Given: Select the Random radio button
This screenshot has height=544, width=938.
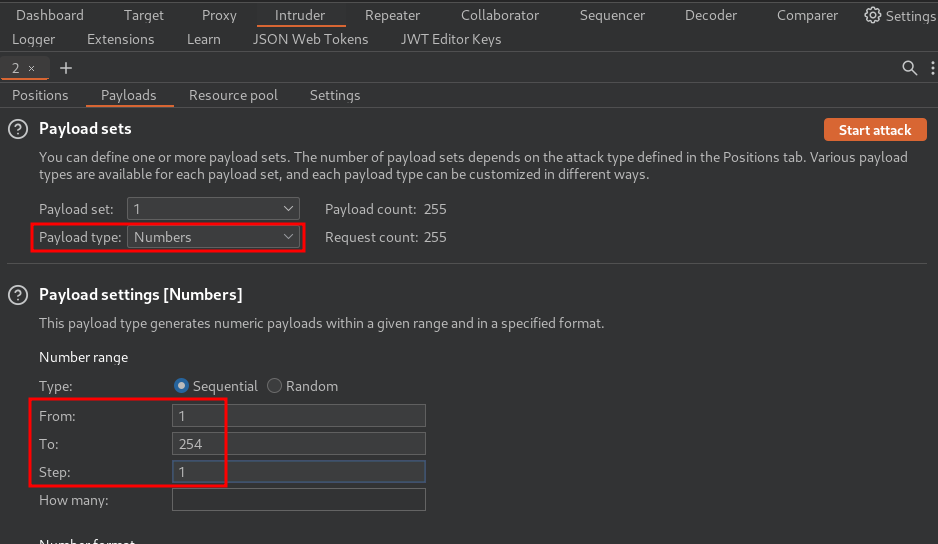Looking at the screenshot, I should pyautogui.click(x=274, y=386).
